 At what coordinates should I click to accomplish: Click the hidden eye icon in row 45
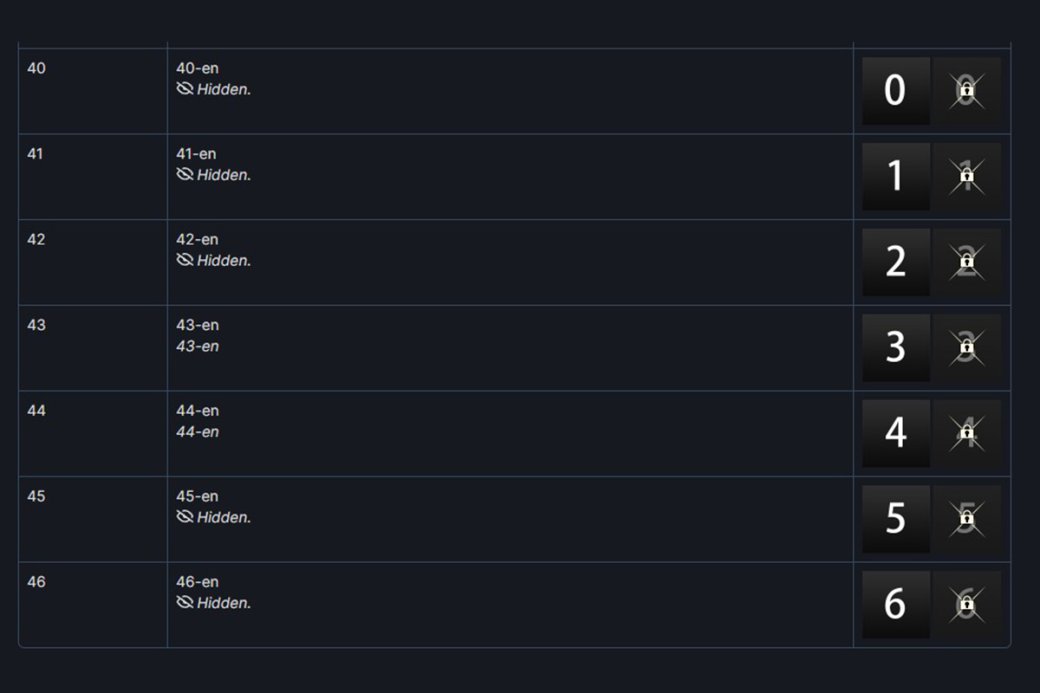click(x=184, y=517)
